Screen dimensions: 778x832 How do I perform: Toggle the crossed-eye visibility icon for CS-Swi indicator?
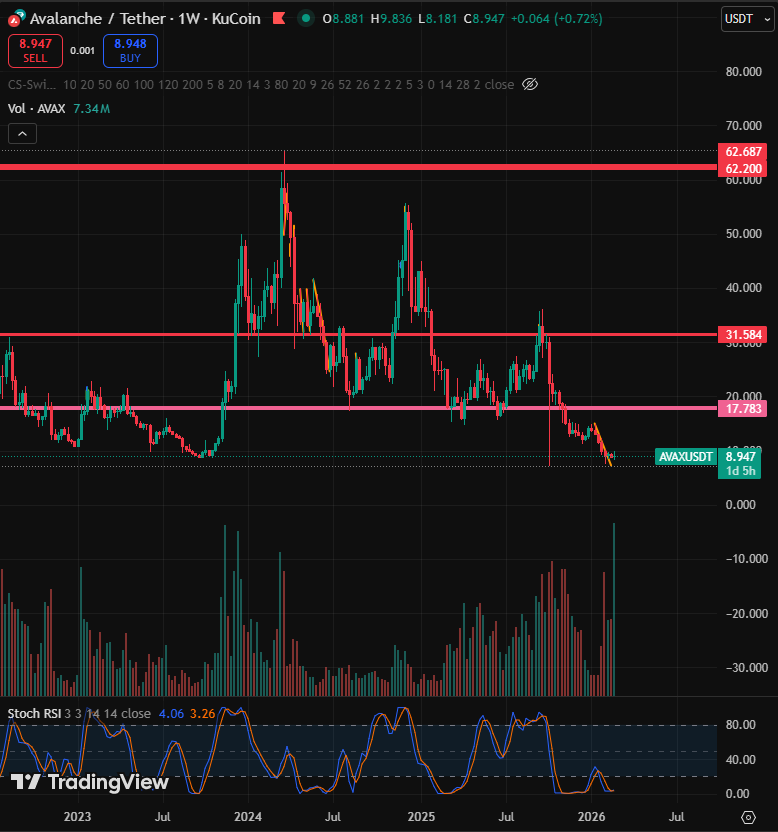pos(530,84)
